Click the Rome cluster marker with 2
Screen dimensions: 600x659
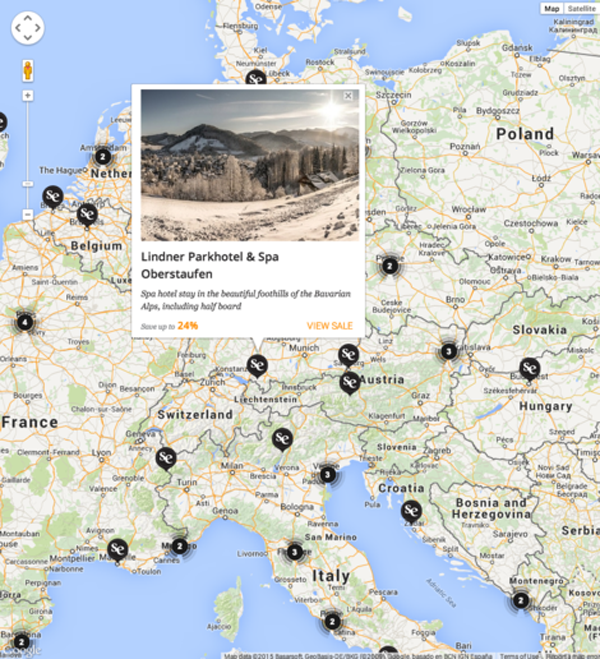pyautogui.click(x=332, y=622)
